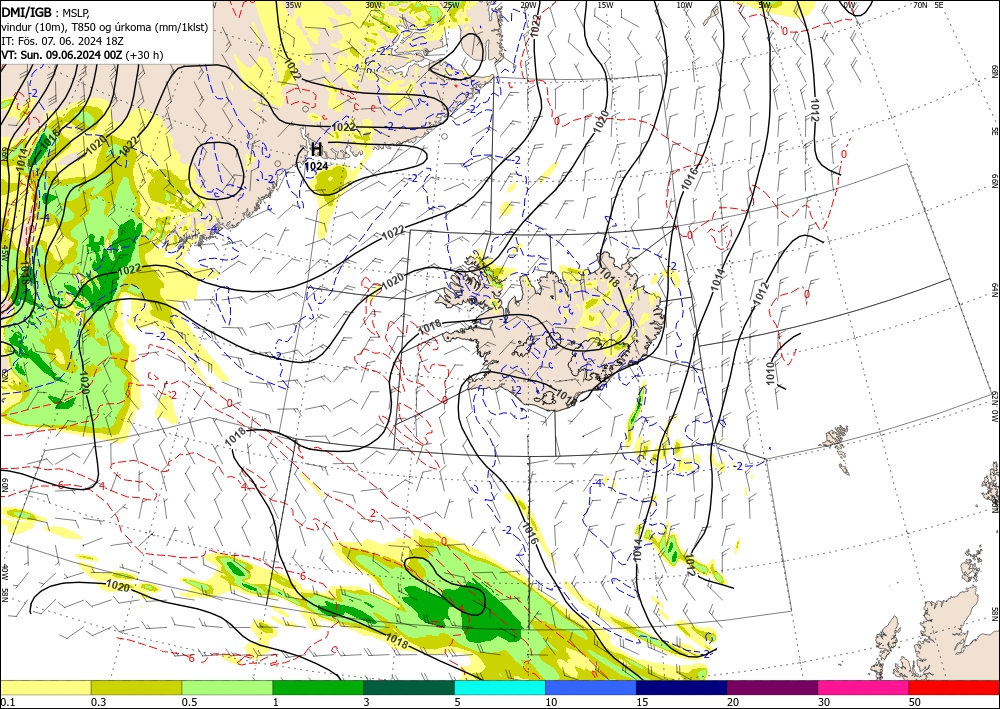The width and height of the screenshot is (1000, 709).
Task: Click the '30' legend scale value
Action: pyautogui.click(x=824, y=702)
